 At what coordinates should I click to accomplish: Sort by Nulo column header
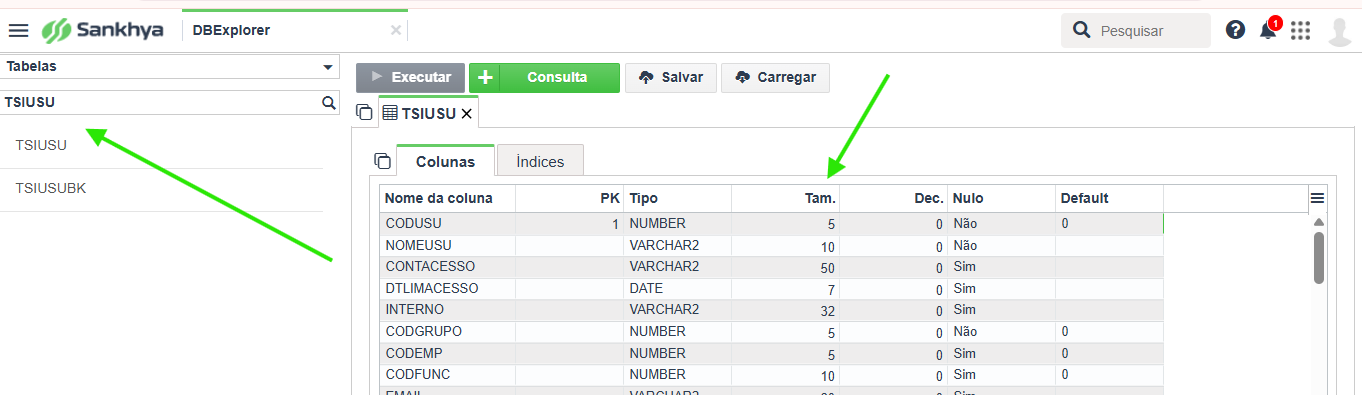[x=1002, y=198]
